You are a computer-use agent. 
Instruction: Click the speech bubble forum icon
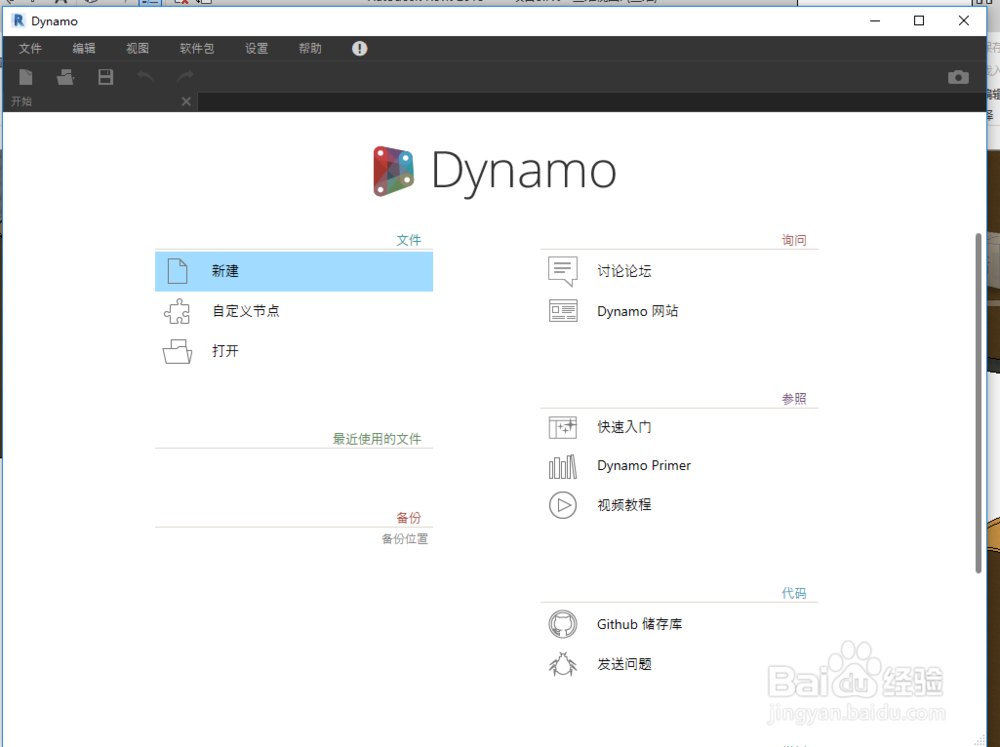563,271
